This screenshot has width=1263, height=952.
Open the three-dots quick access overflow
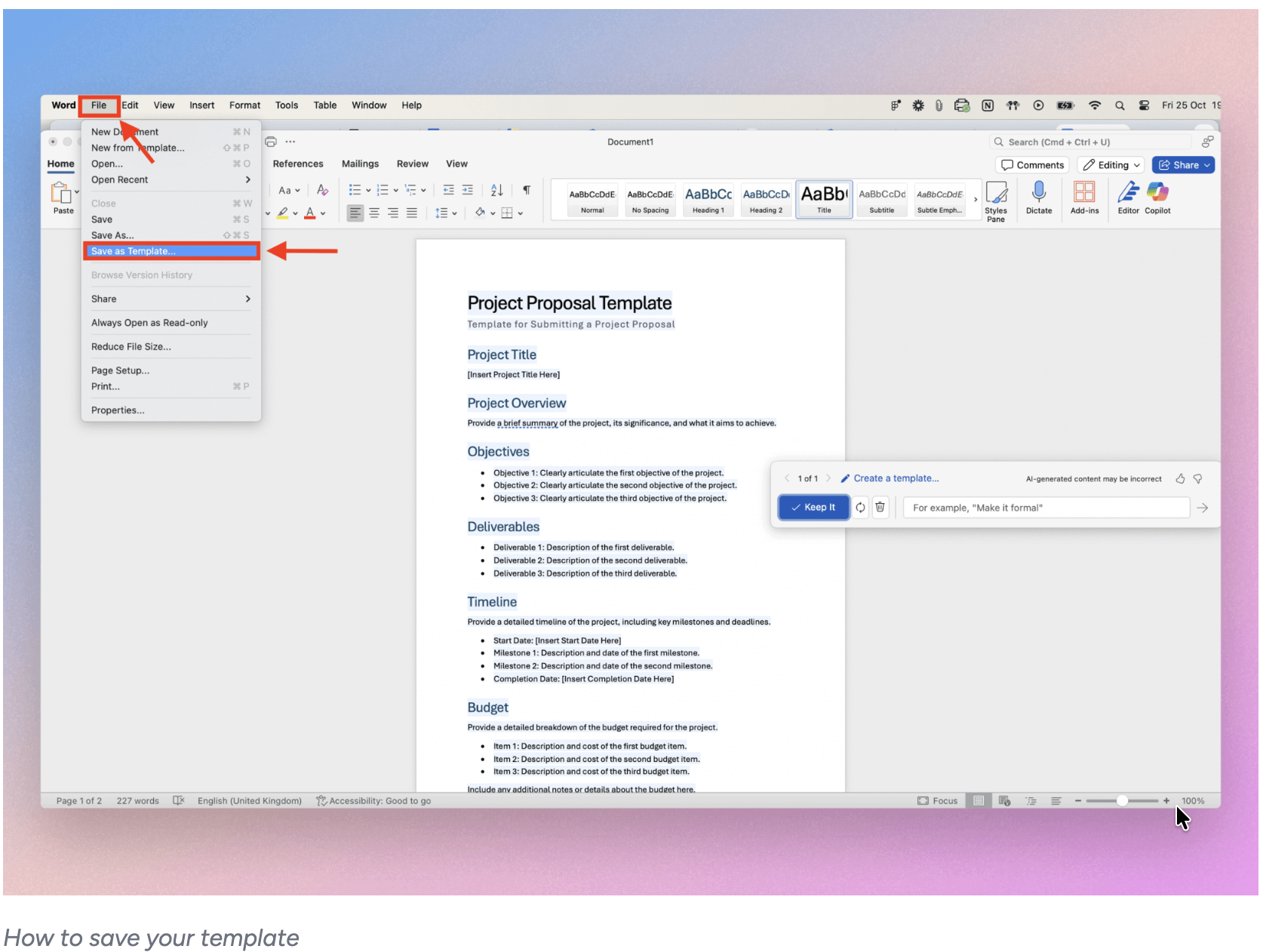tap(290, 142)
